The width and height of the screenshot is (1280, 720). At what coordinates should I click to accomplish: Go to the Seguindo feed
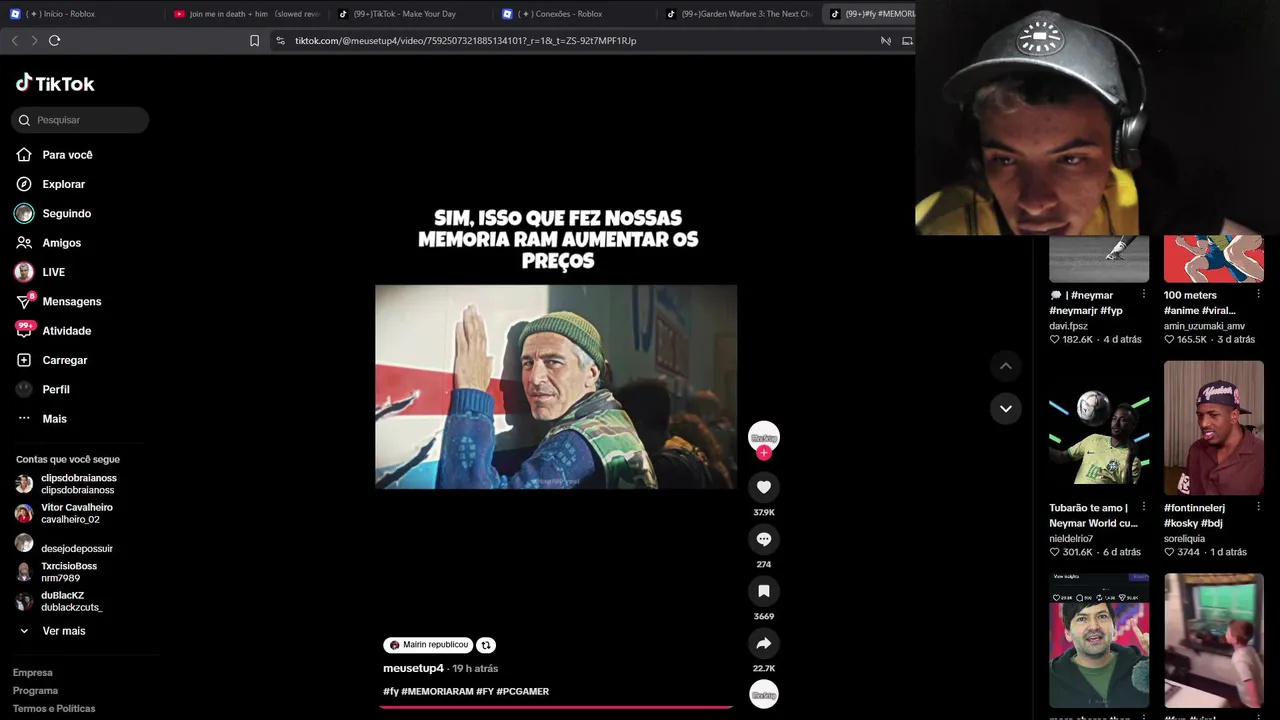(x=66, y=213)
